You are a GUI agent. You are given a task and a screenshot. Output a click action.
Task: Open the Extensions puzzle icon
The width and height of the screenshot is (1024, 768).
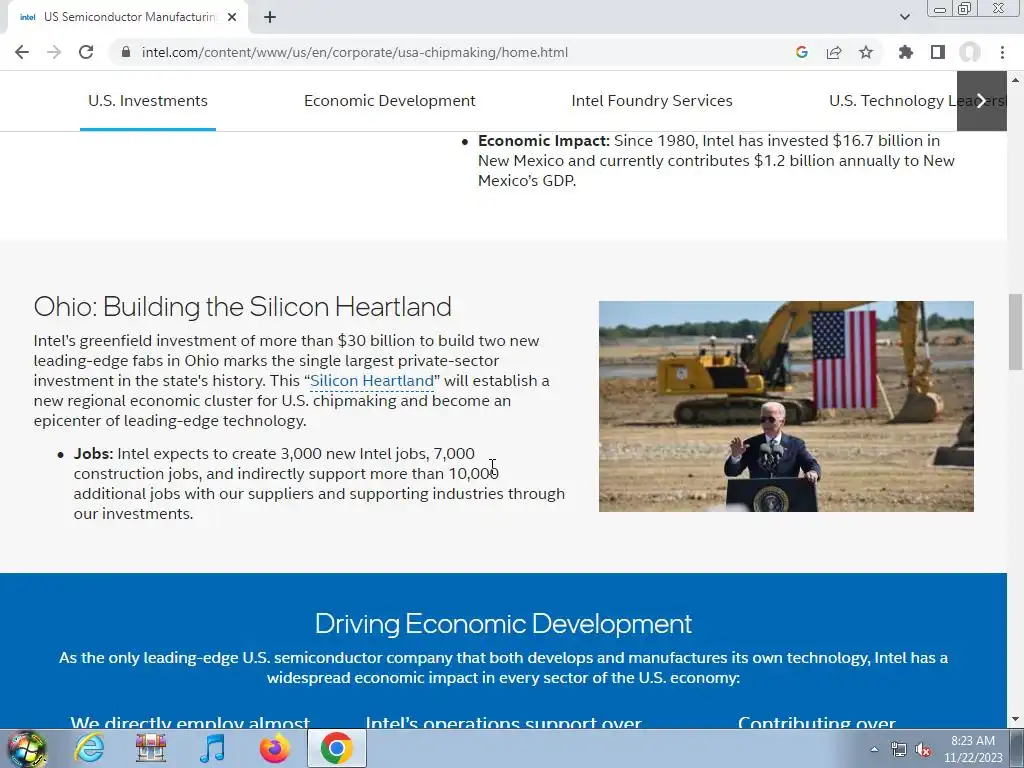point(906,52)
